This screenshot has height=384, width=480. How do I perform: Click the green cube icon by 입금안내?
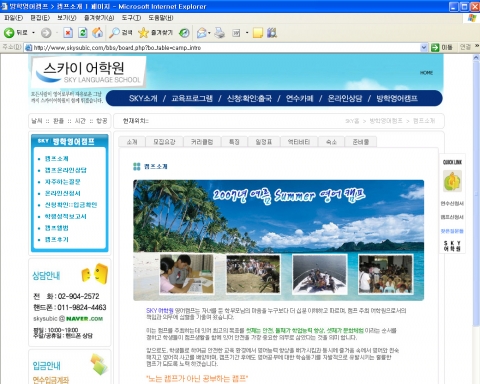point(99,364)
